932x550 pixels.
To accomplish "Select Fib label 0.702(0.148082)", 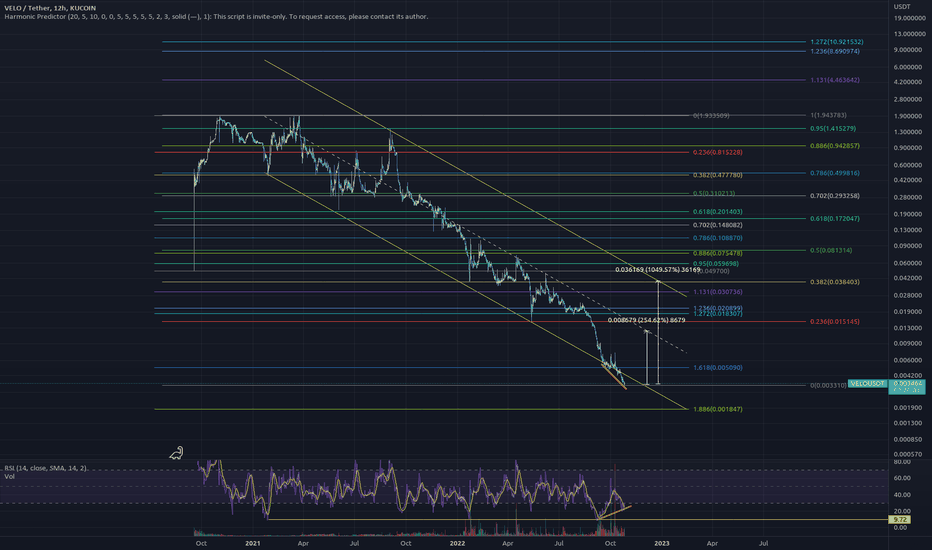I will [717, 225].
